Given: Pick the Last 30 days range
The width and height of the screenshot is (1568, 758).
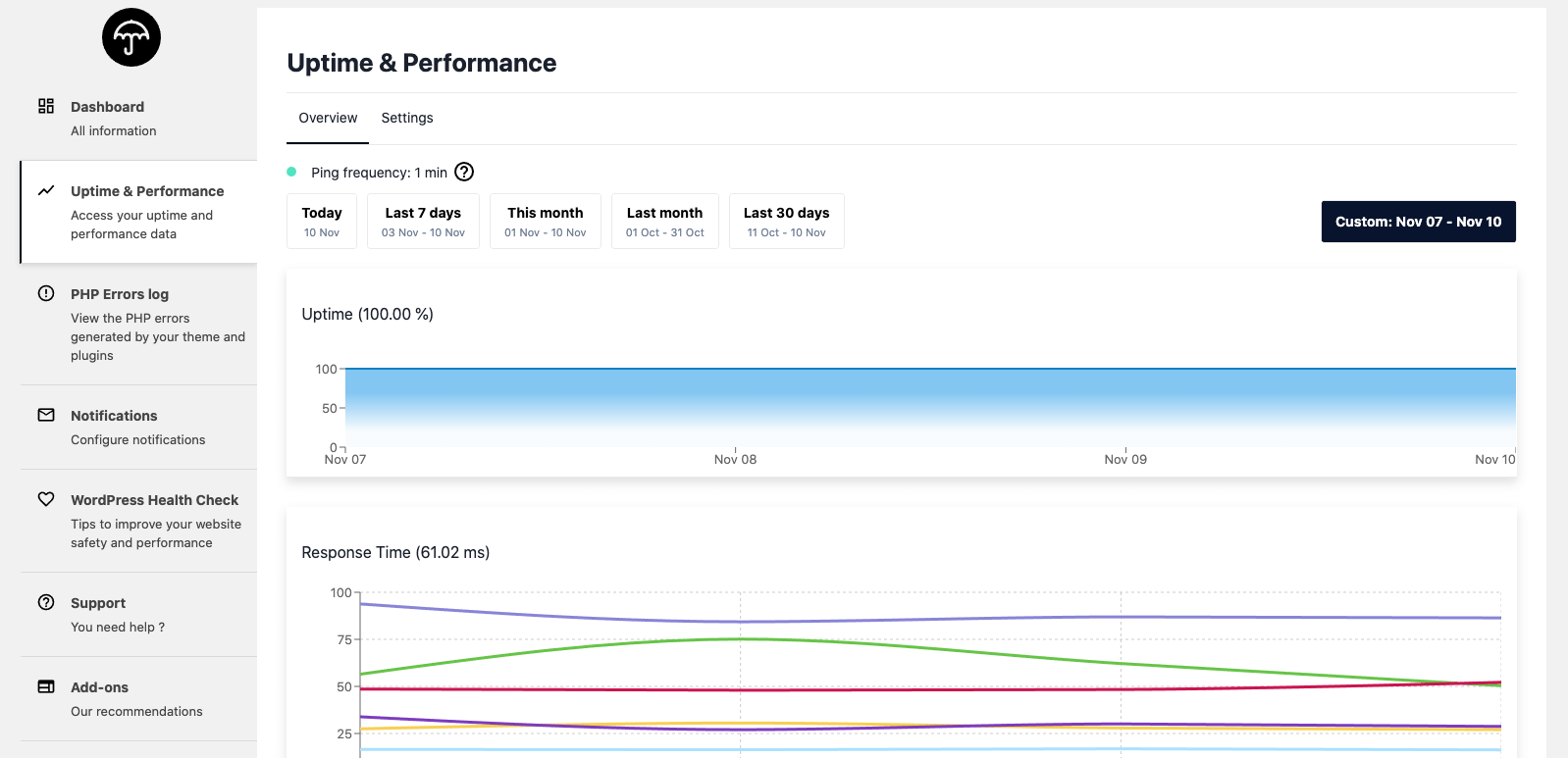Looking at the screenshot, I should [x=786, y=222].
